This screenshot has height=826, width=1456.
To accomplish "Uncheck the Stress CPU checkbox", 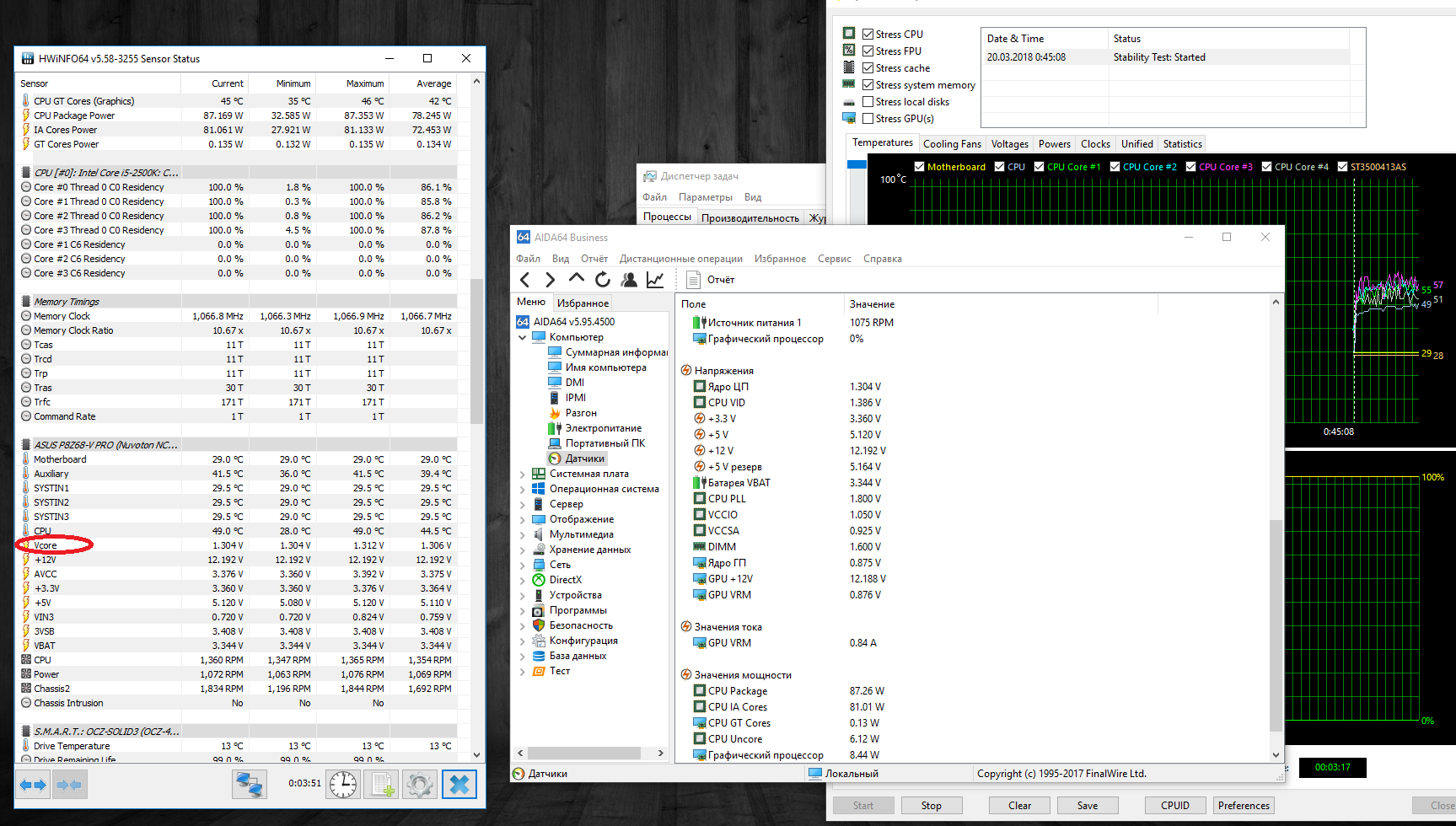I will tap(868, 35).
